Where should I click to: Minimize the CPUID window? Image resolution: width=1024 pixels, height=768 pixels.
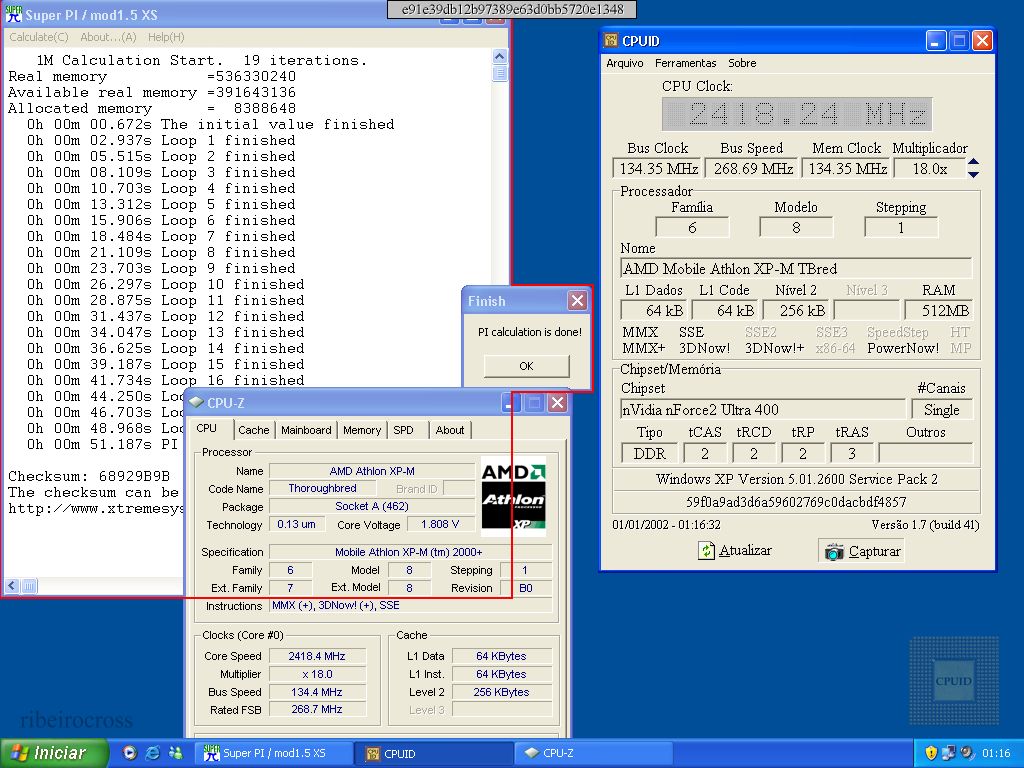(936, 40)
